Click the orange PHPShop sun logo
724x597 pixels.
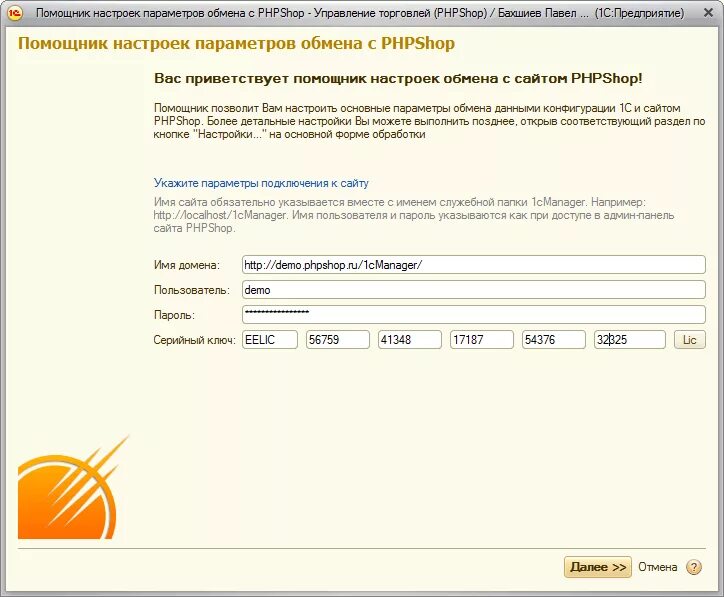click(73, 487)
